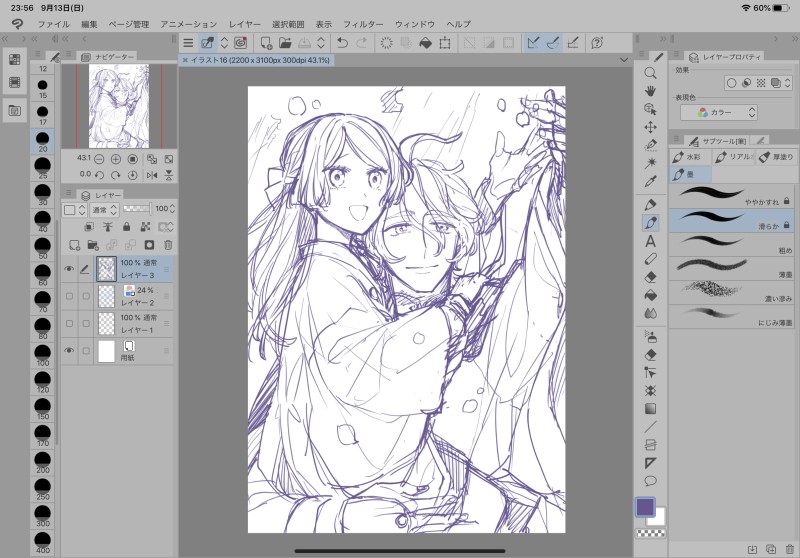This screenshot has height=558, width=800.
Task: Select the ややかすれ brush
Action: [x=733, y=196]
